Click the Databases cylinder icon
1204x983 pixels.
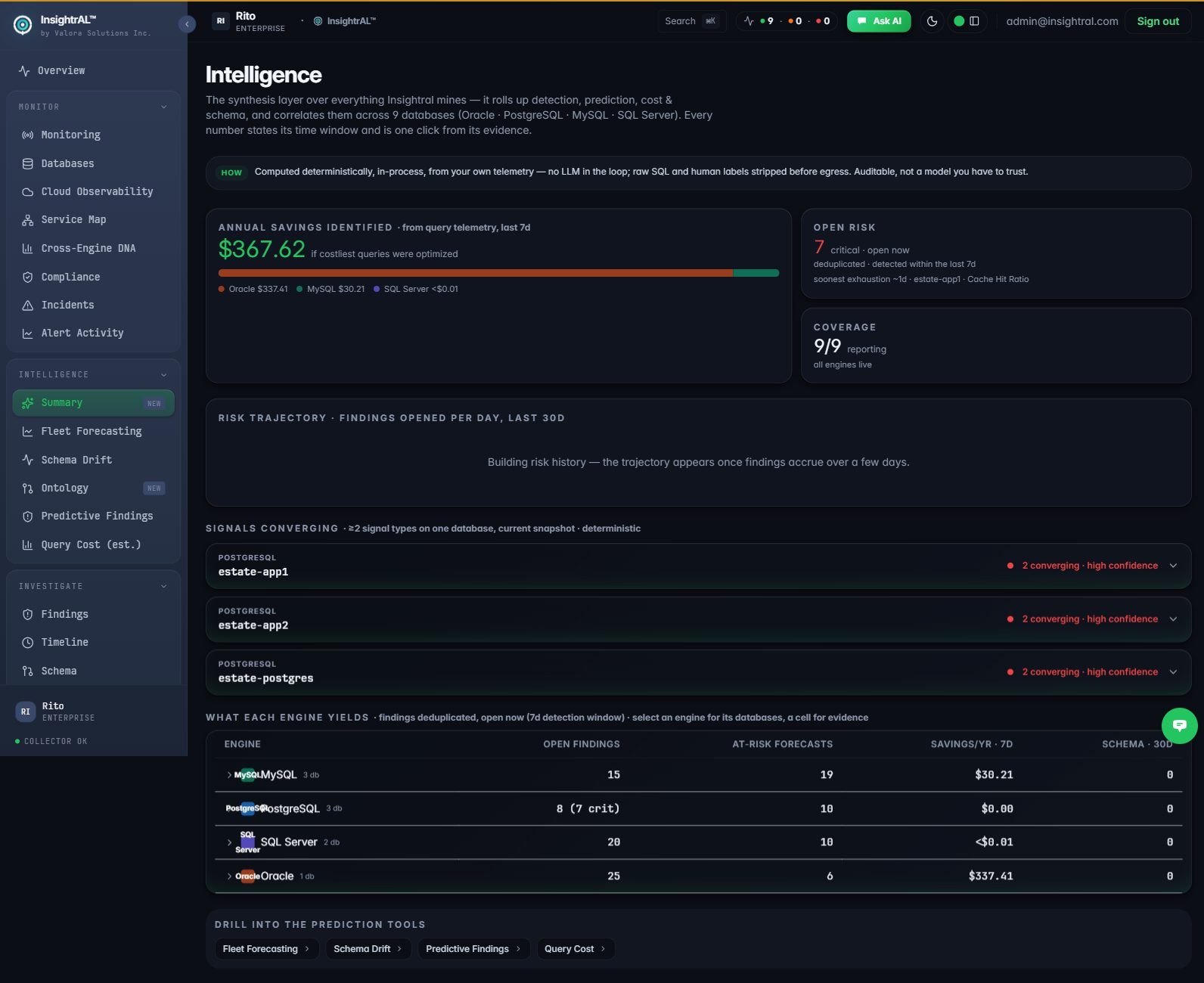28,163
